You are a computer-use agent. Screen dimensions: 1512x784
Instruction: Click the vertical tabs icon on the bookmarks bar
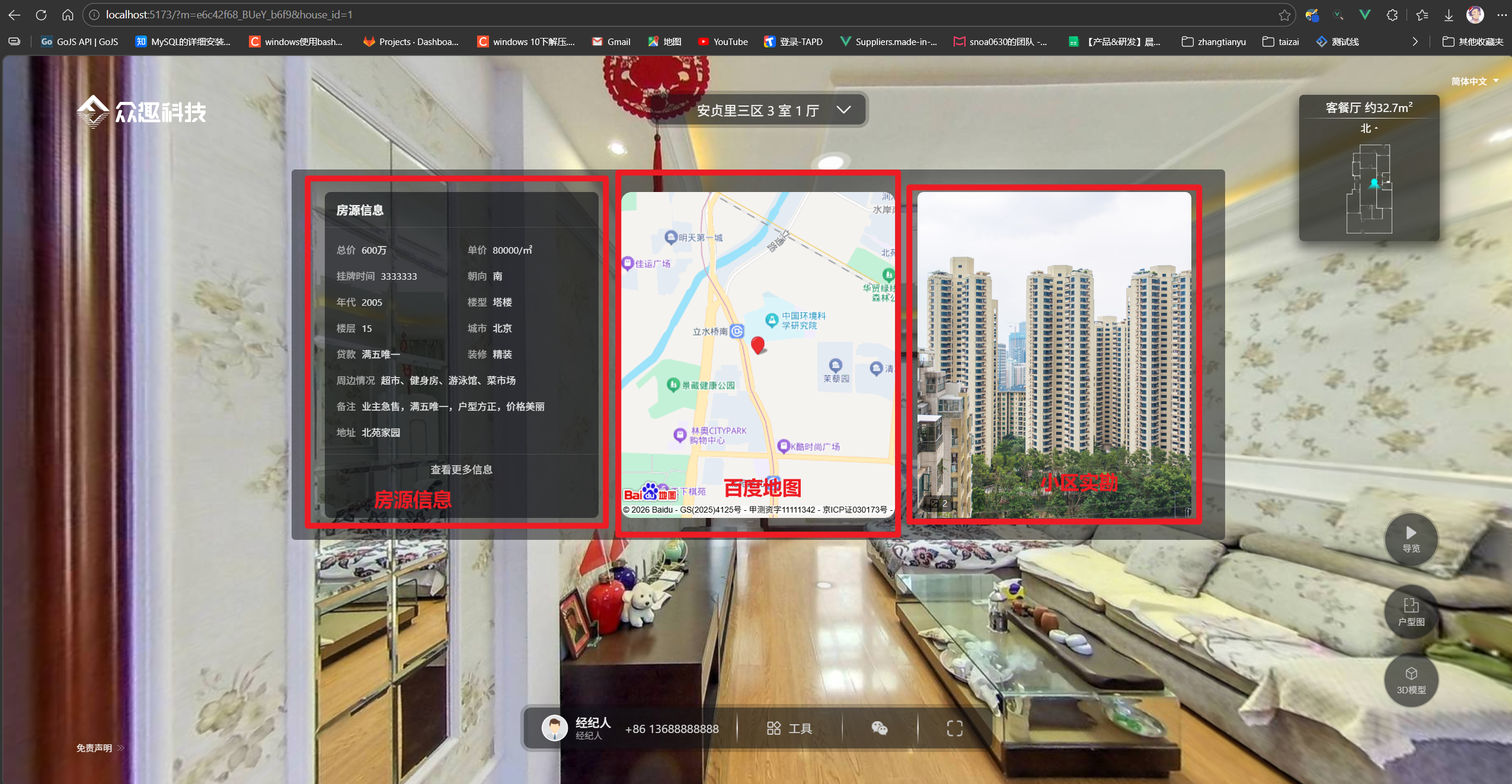click(x=14, y=41)
